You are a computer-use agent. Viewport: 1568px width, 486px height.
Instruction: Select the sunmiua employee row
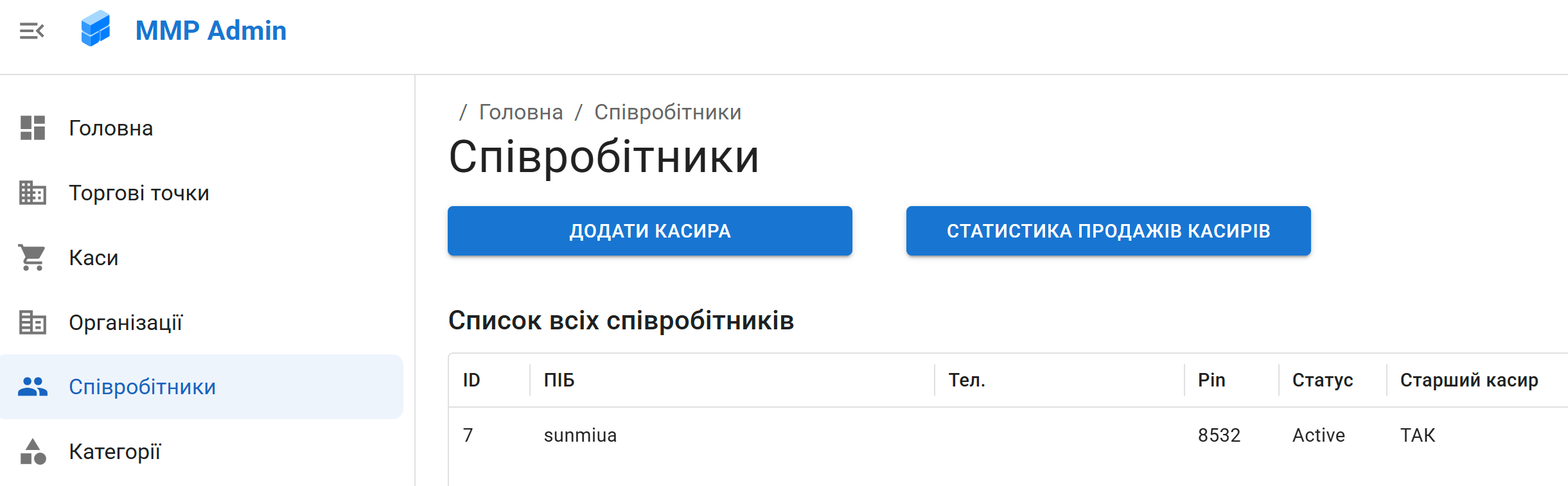(580, 435)
